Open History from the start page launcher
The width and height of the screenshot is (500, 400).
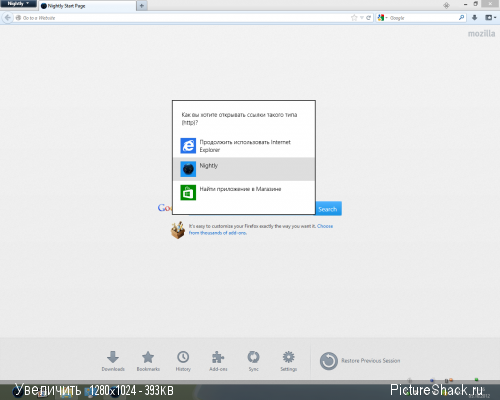183,361
